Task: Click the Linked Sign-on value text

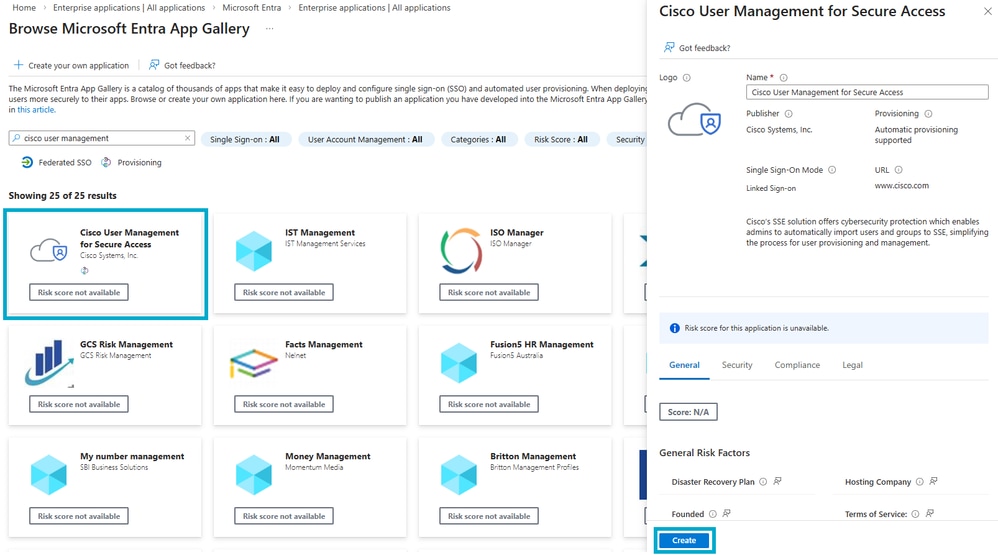Action: pyautogui.click(x=771, y=188)
